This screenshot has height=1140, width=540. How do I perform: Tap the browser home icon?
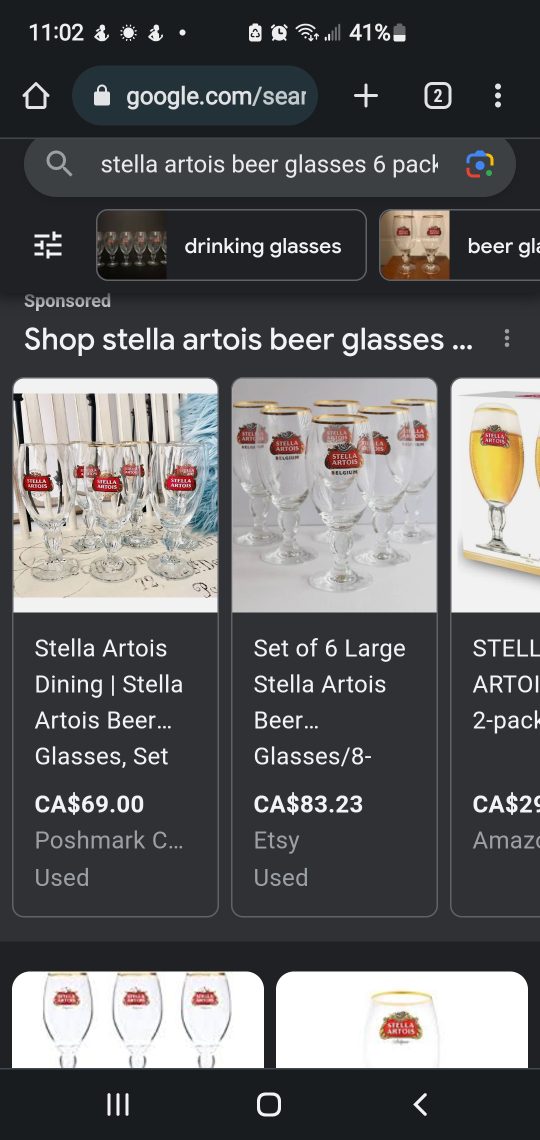(x=36, y=96)
